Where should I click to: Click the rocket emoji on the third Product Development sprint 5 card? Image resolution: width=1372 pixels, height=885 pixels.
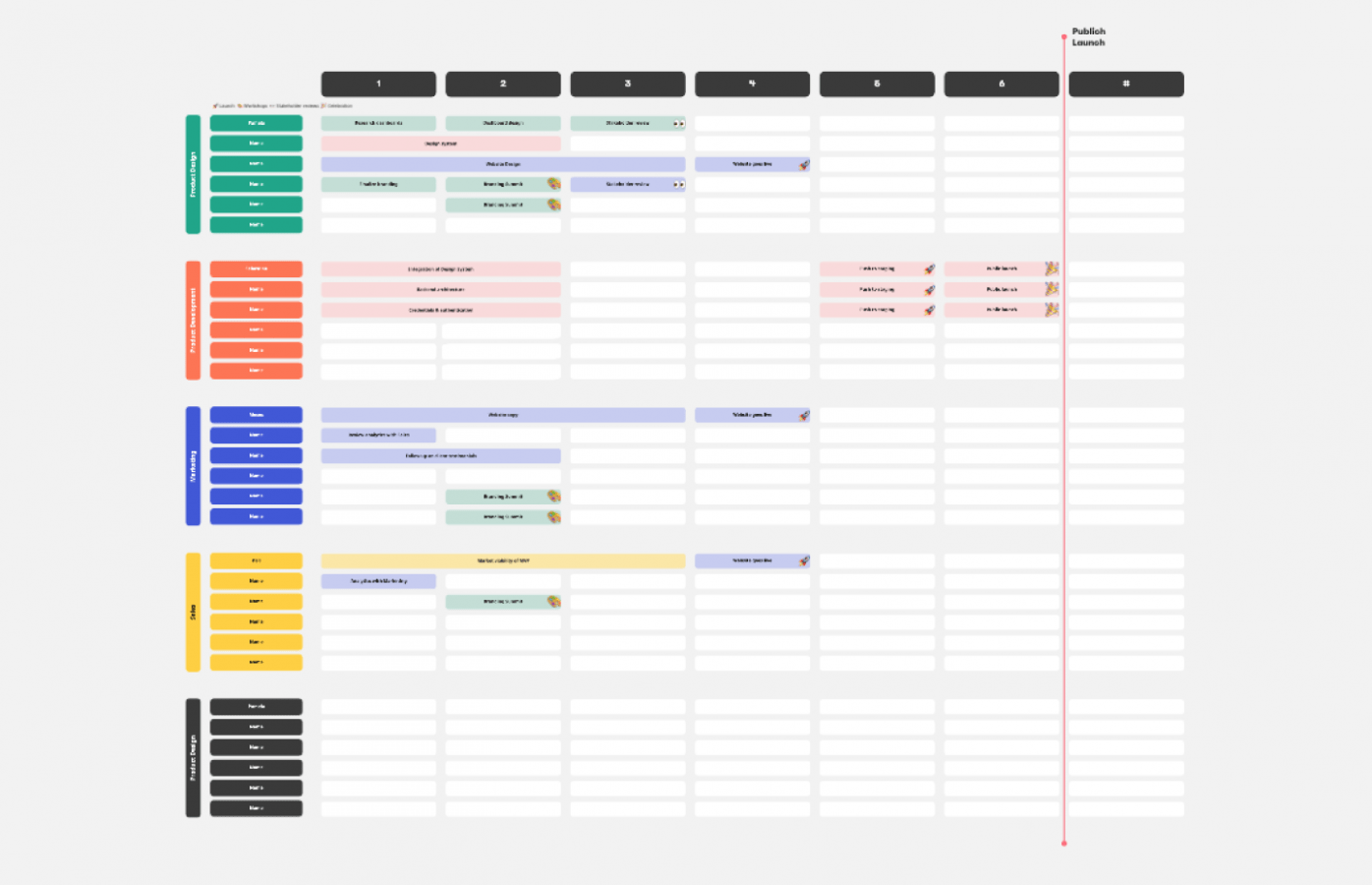pos(929,310)
